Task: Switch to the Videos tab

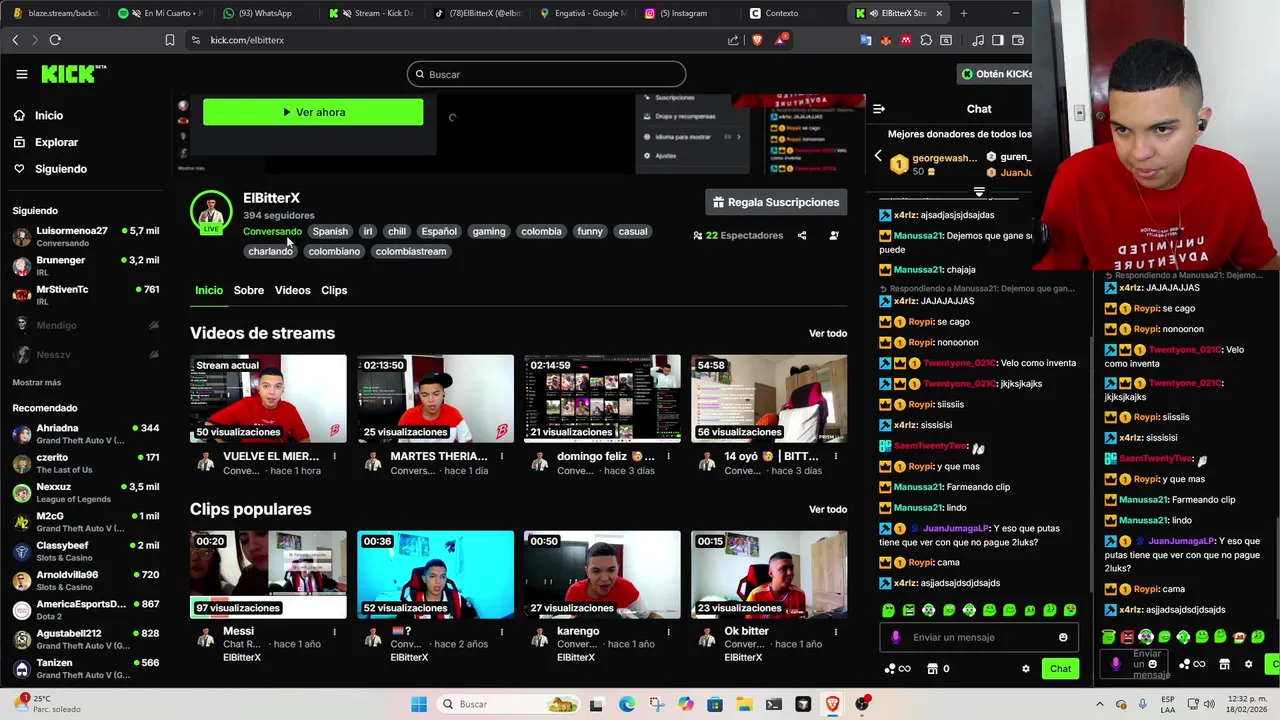Action: pos(293,290)
